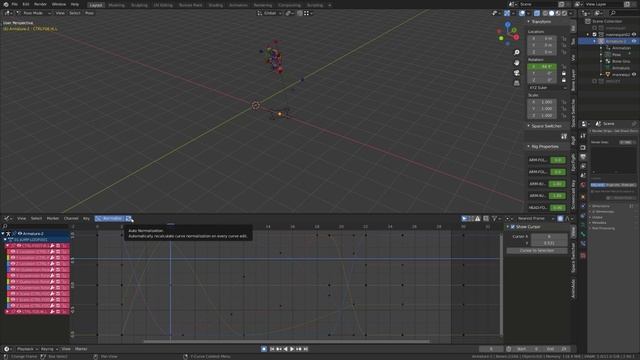Click the HEAD-FO rig property slider
The width and height of the screenshot is (640, 360).
(558, 208)
